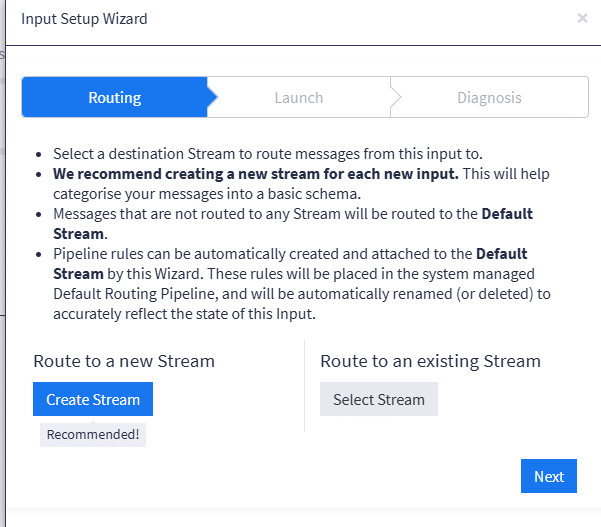The height and width of the screenshot is (527, 601).
Task: Open the Diagnosis step tab
Action: click(x=489, y=98)
